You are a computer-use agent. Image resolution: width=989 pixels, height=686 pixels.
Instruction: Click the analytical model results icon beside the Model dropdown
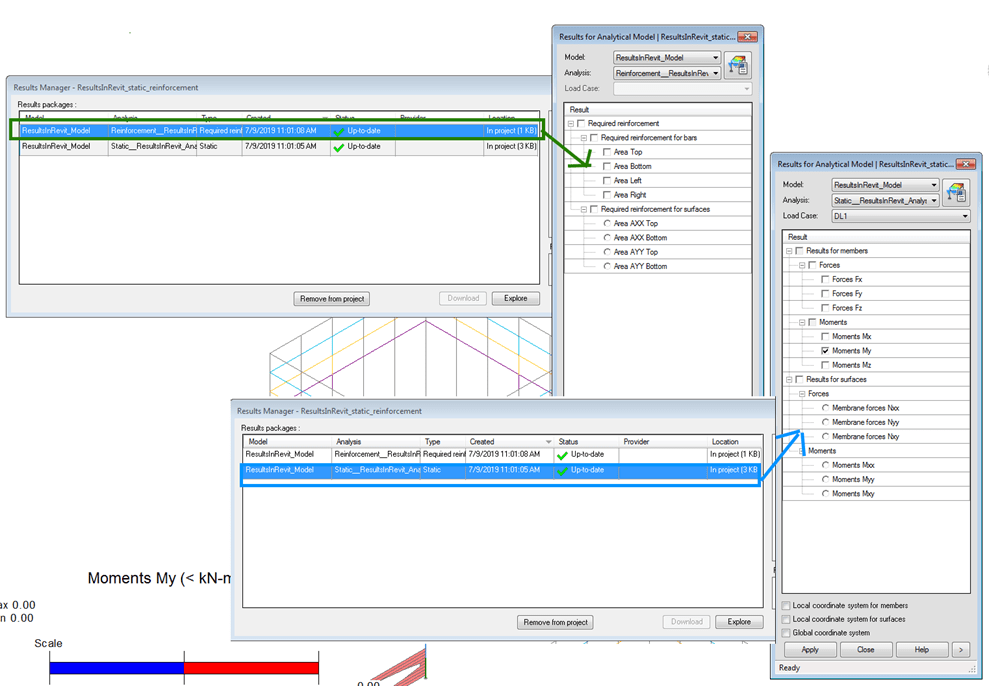pos(738,63)
